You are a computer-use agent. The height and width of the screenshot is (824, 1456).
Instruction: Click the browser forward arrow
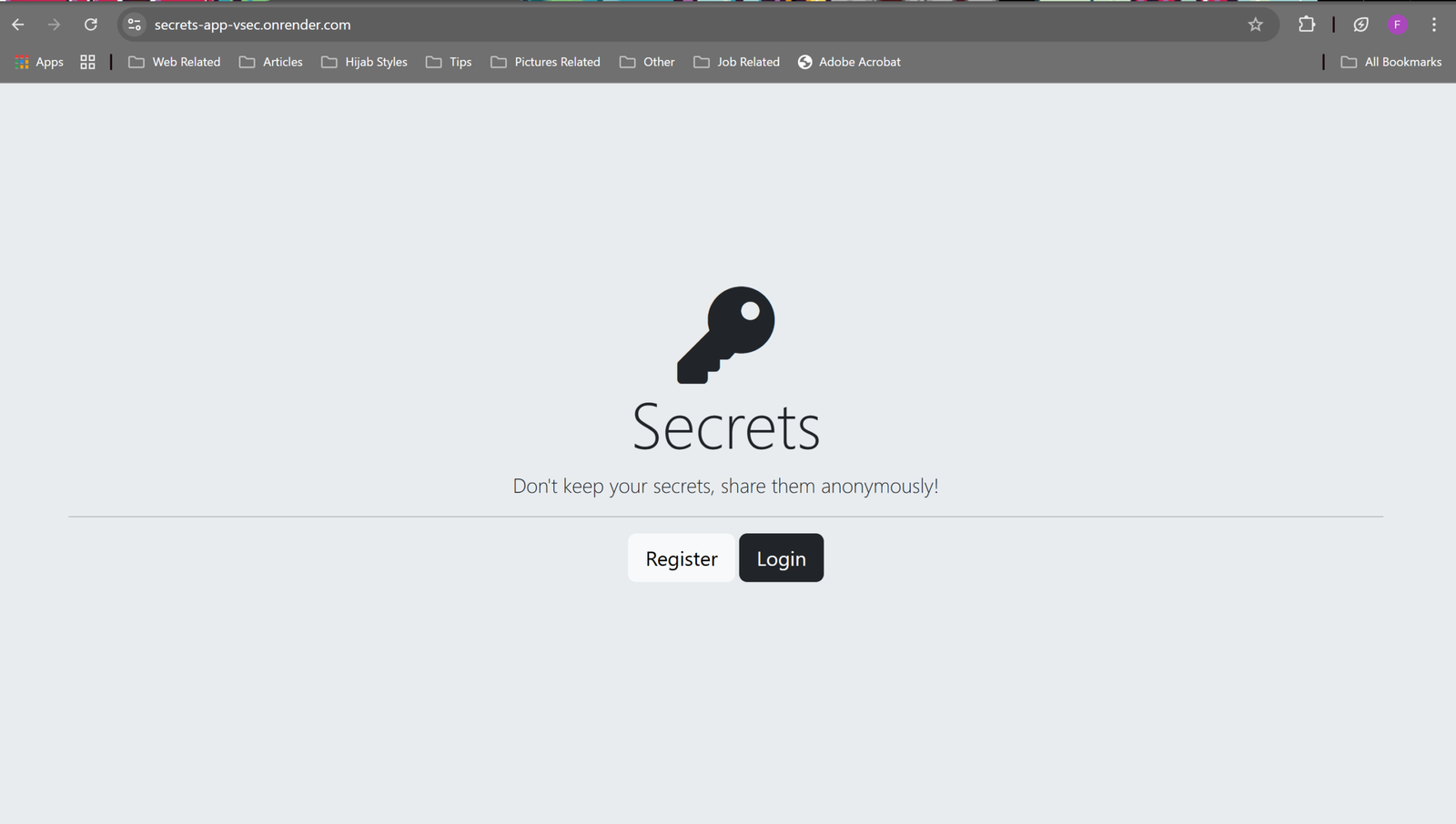click(54, 25)
